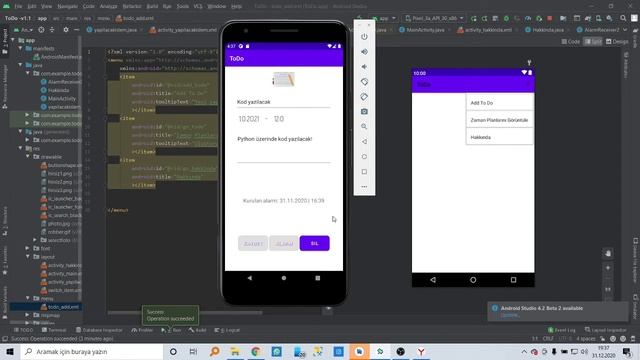This screenshot has width=640, height=360.
Task: Open the Terminal tool window
Action: tap(54, 330)
